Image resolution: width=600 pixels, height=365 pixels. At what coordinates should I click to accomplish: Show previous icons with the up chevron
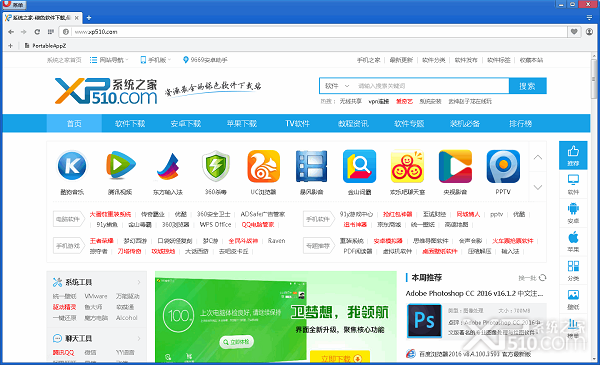click(x=538, y=157)
